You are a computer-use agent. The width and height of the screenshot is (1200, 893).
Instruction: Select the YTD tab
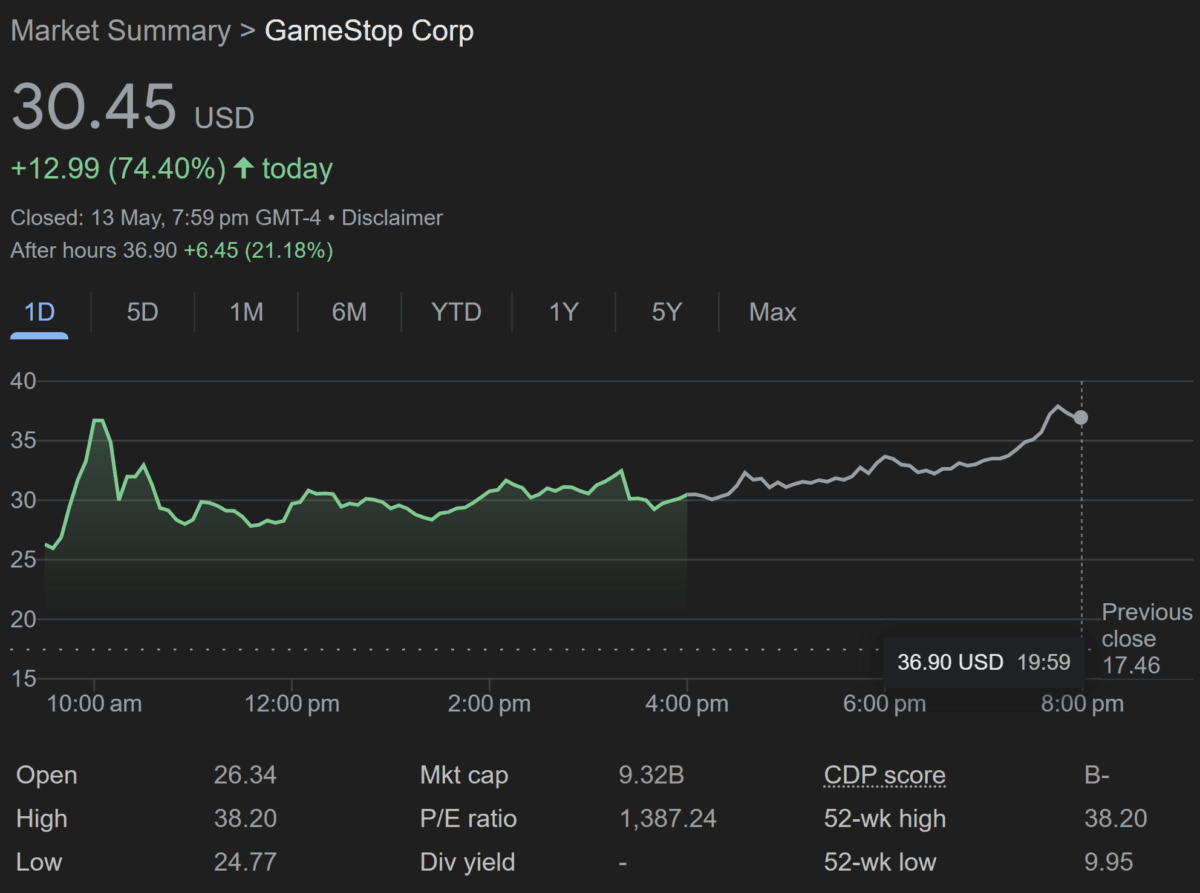point(456,312)
